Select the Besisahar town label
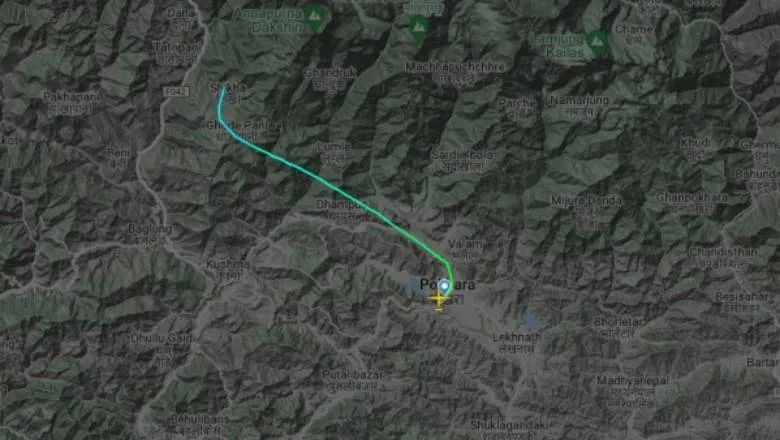780x440 pixels. 741,296
